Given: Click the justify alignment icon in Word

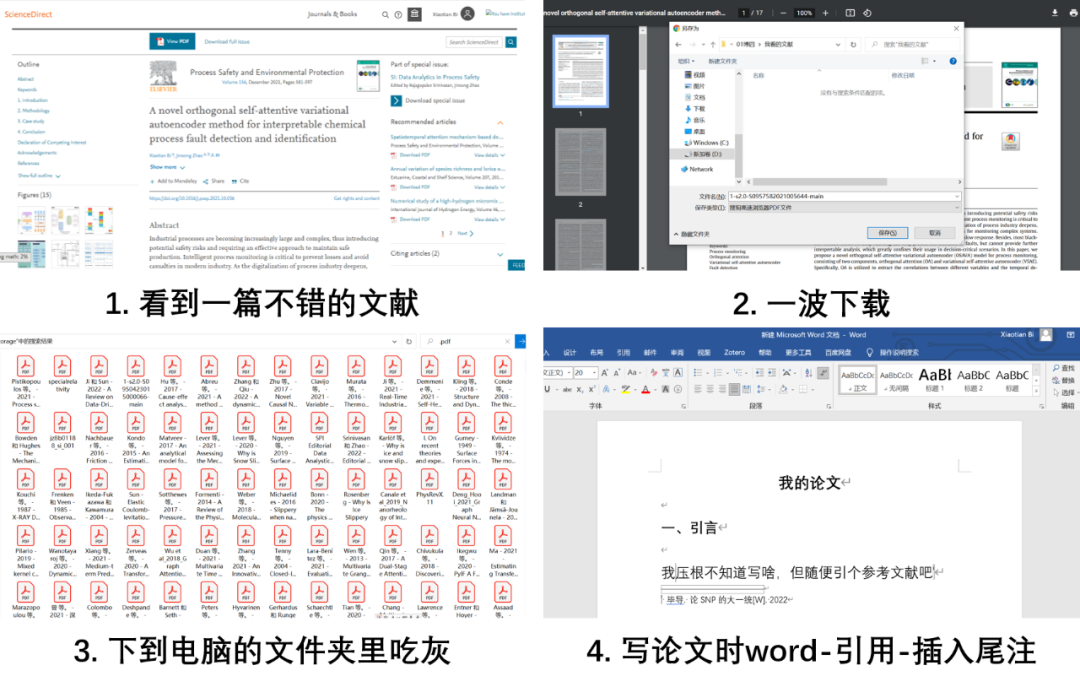Looking at the screenshot, I should [x=736, y=389].
